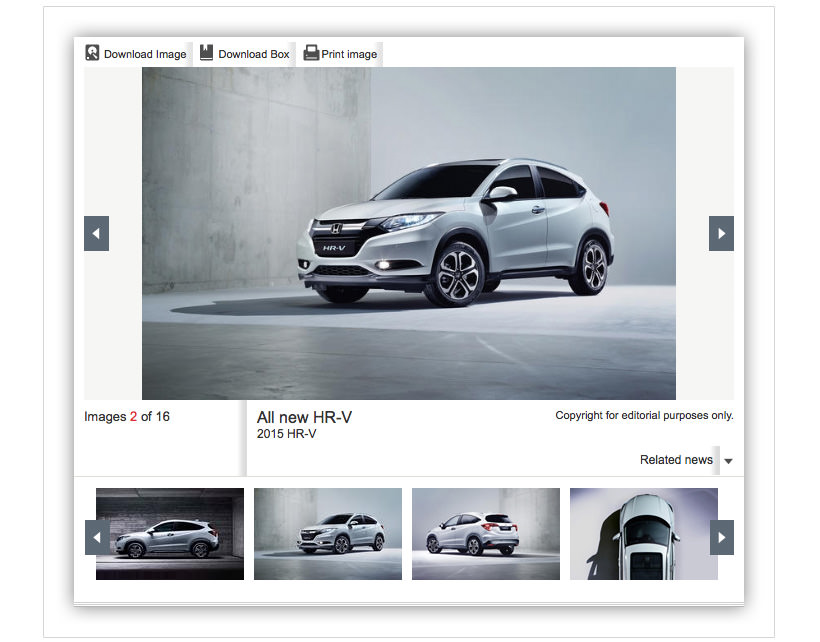Click the Download Box book icon

tap(207, 53)
